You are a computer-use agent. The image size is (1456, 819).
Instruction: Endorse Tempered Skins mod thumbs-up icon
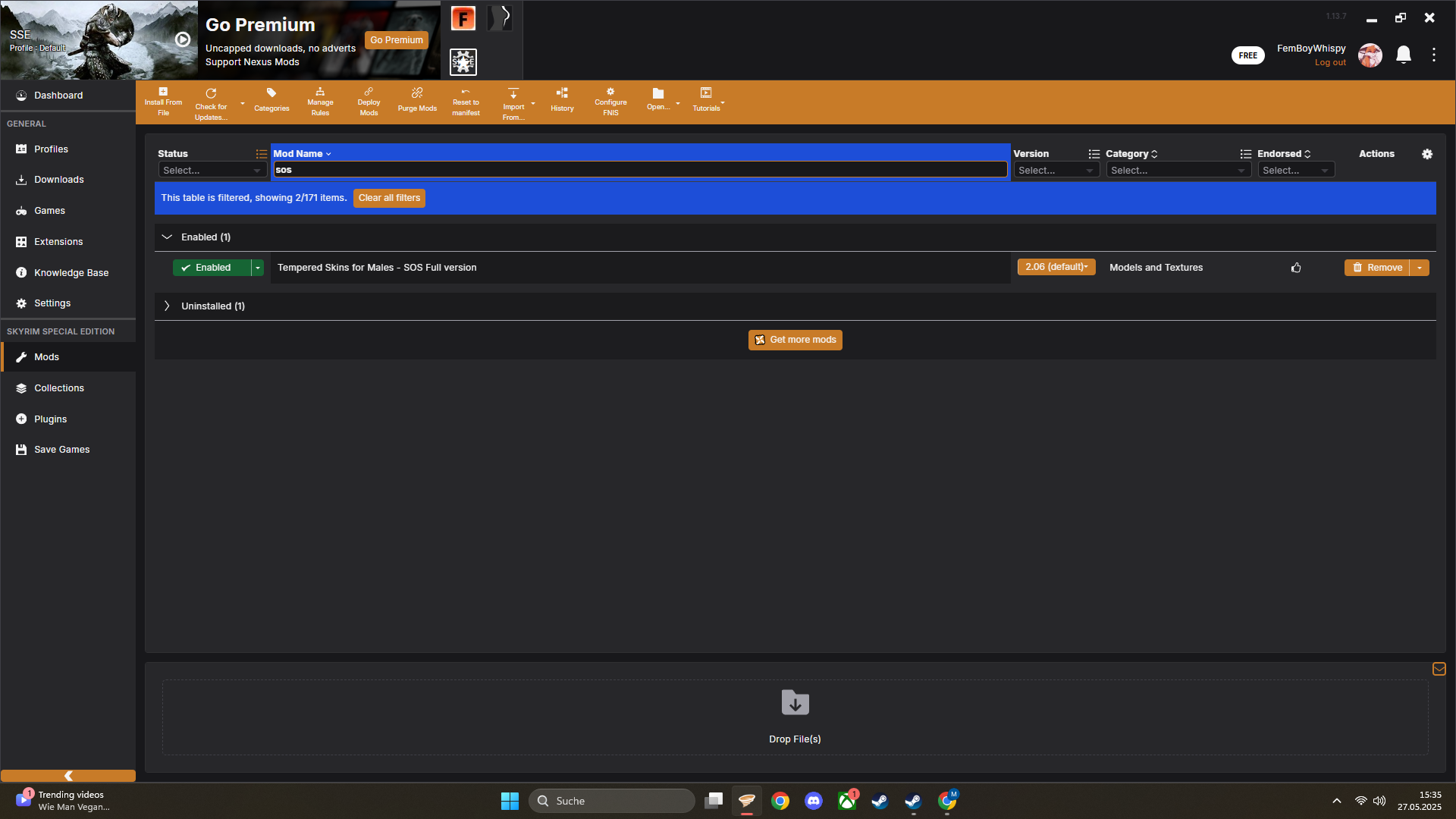(1296, 268)
